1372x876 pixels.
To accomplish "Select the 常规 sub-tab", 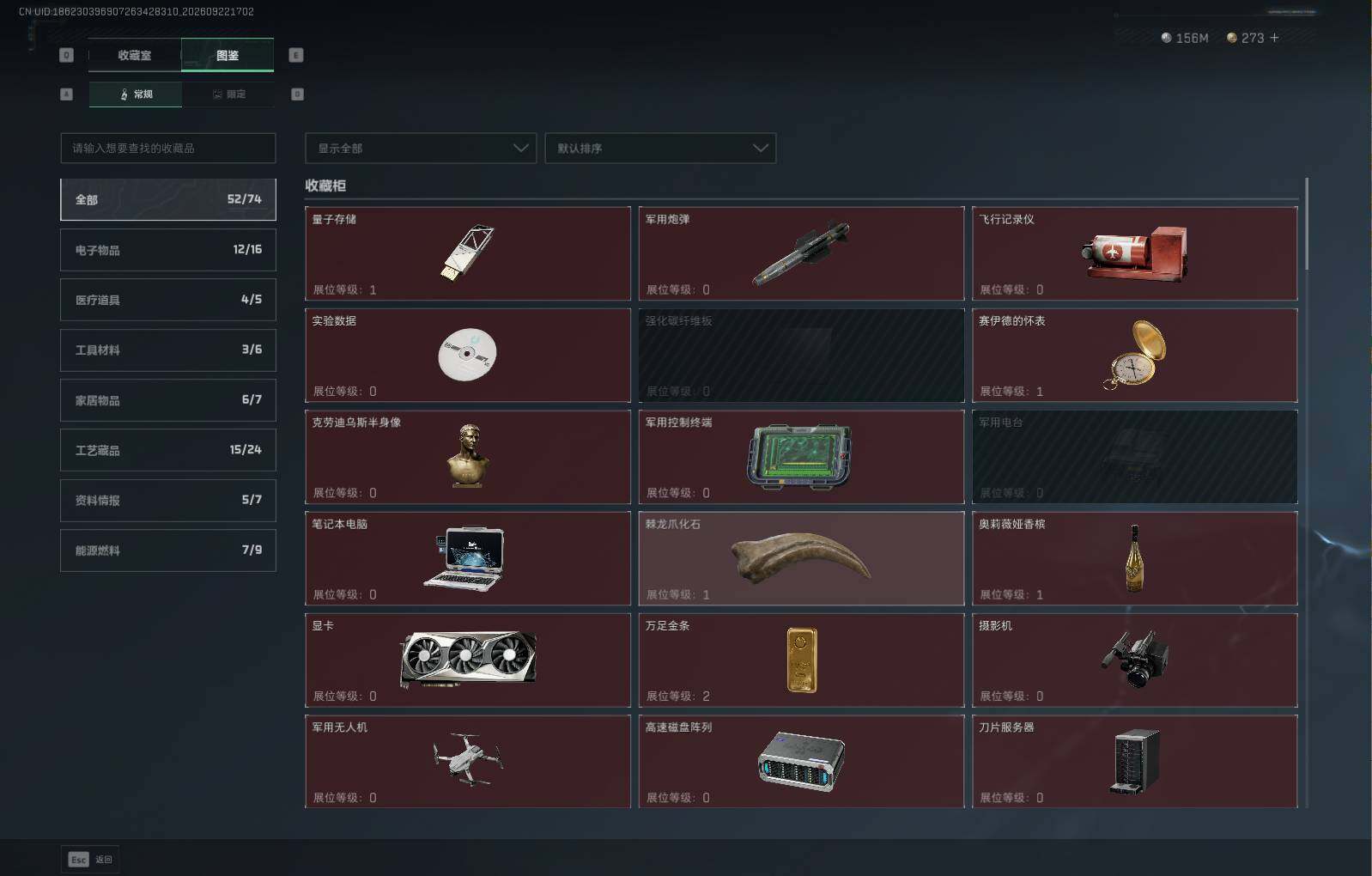I will pos(136,94).
